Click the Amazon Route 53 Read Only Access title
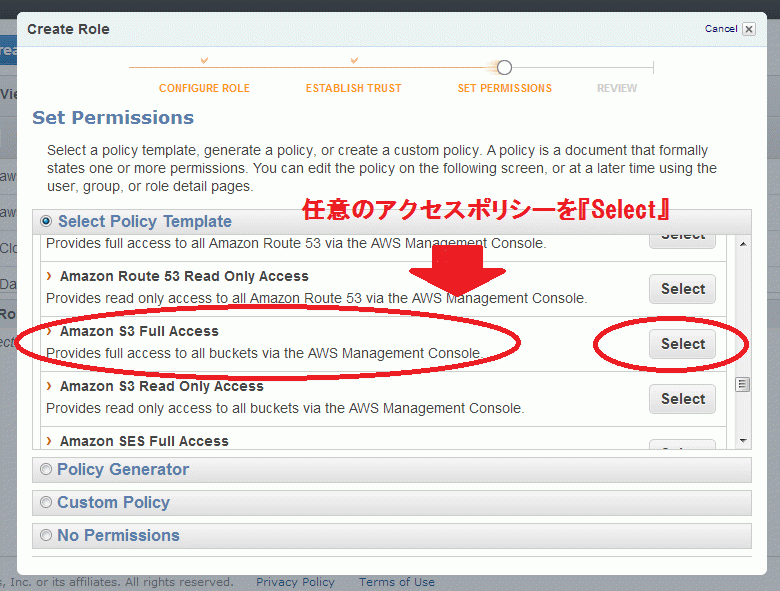 click(x=184, y=276)
